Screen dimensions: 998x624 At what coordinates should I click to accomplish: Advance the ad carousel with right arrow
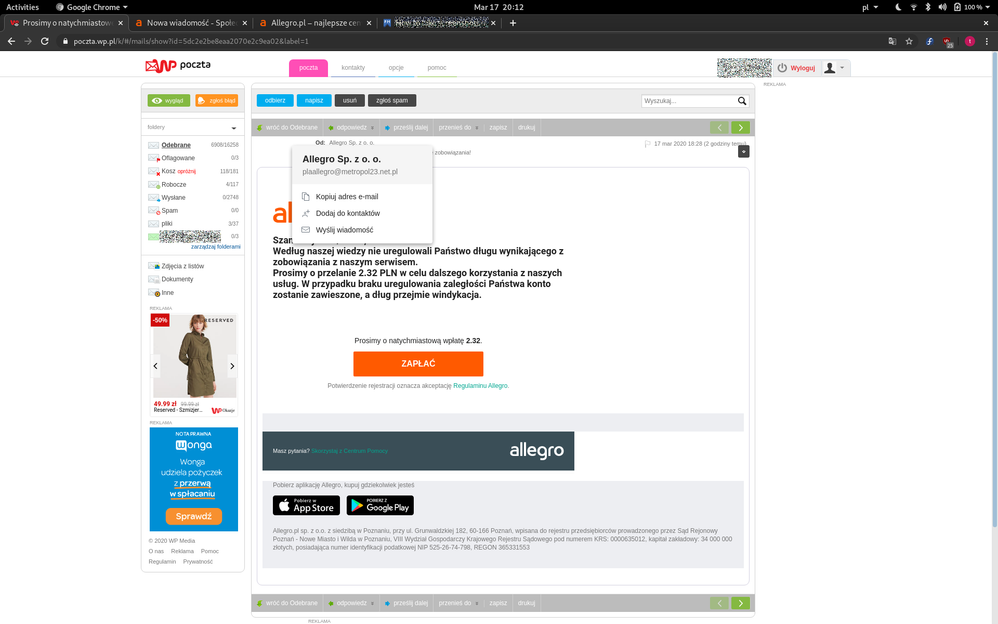[232, 366]
